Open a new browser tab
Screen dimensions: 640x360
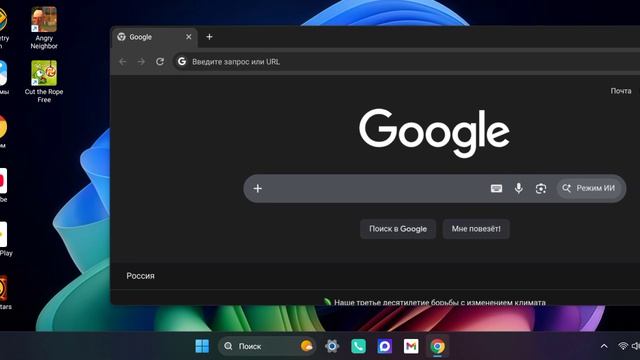click(x=209, y=37)
